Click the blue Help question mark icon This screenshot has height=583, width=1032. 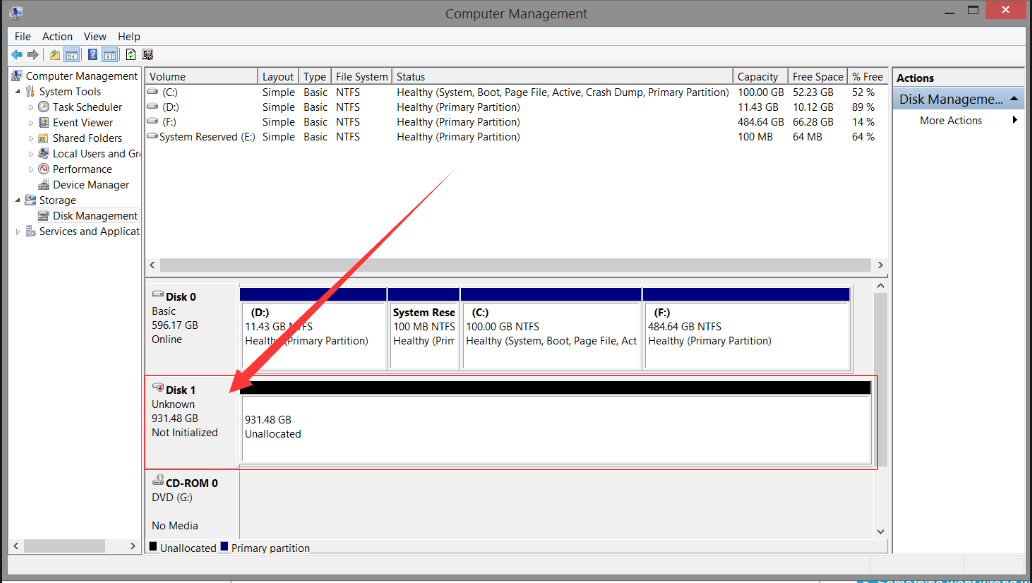click(92, 55)
